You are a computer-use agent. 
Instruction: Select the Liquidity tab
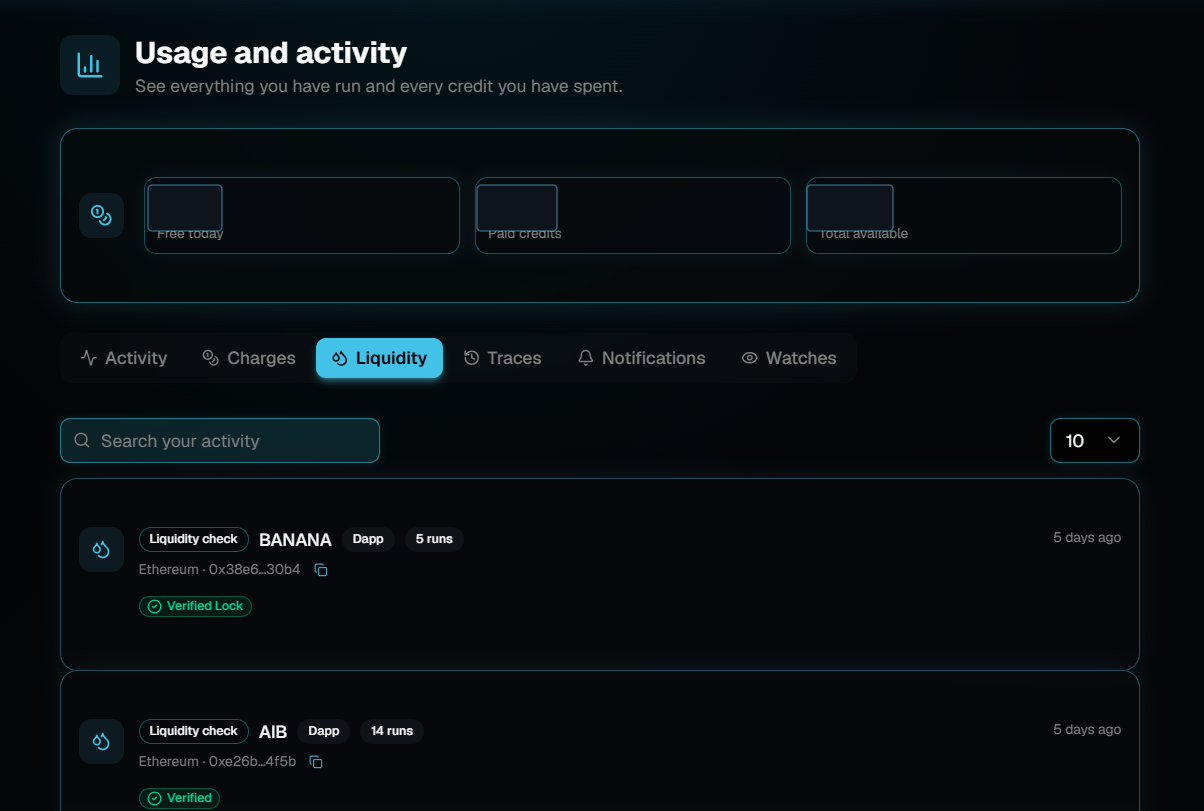tap(379, 358)
